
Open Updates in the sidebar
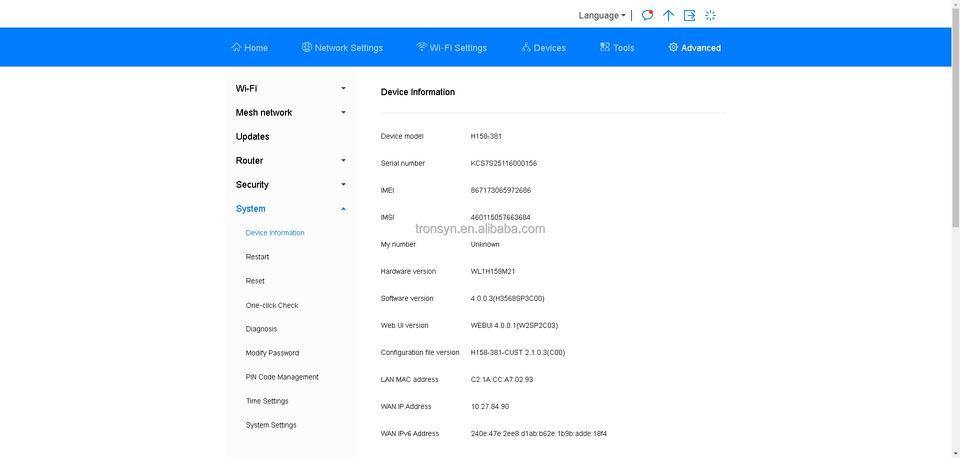coord(252,137)
